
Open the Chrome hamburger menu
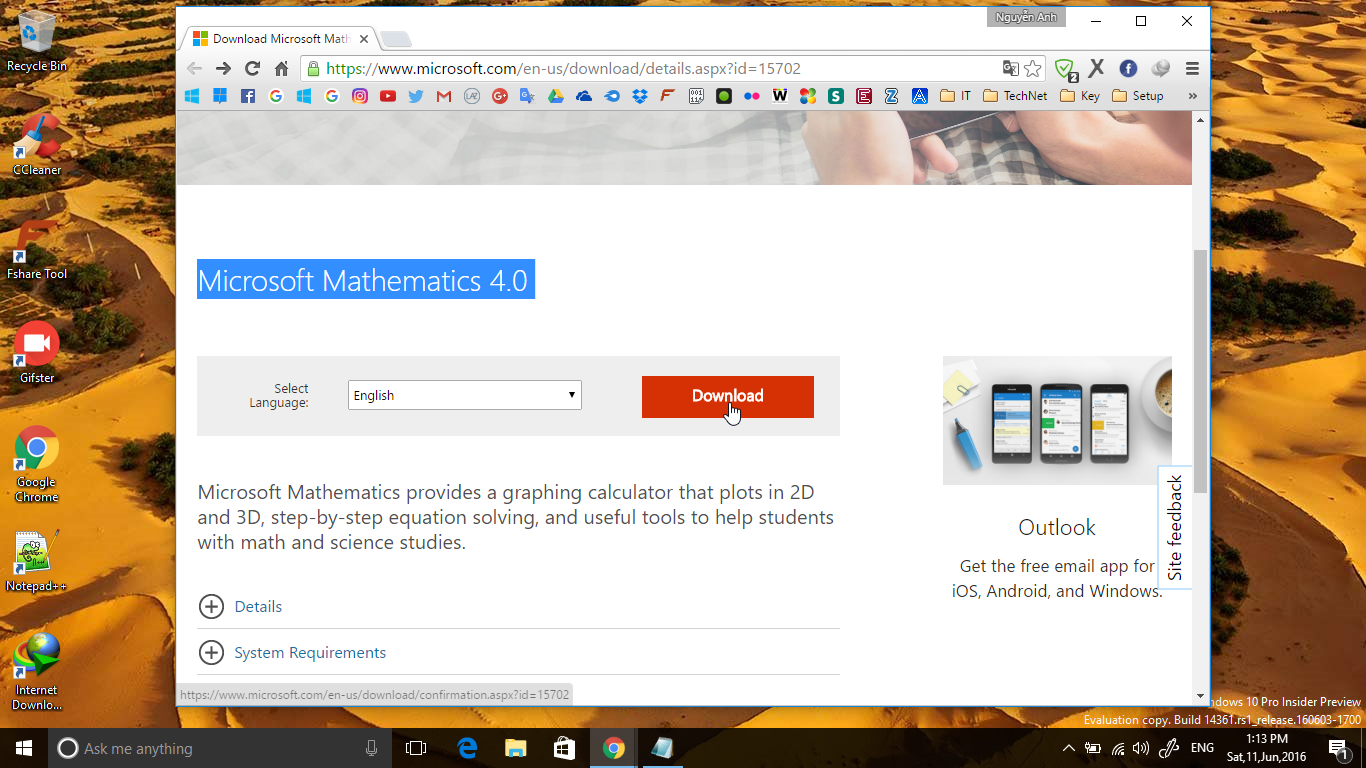1192,69
